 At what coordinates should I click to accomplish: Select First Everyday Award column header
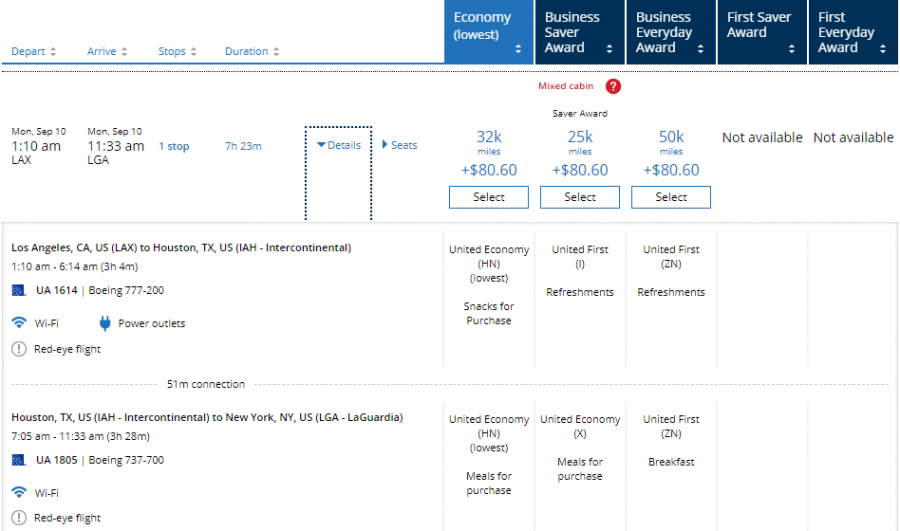click(x=852, y=32)
